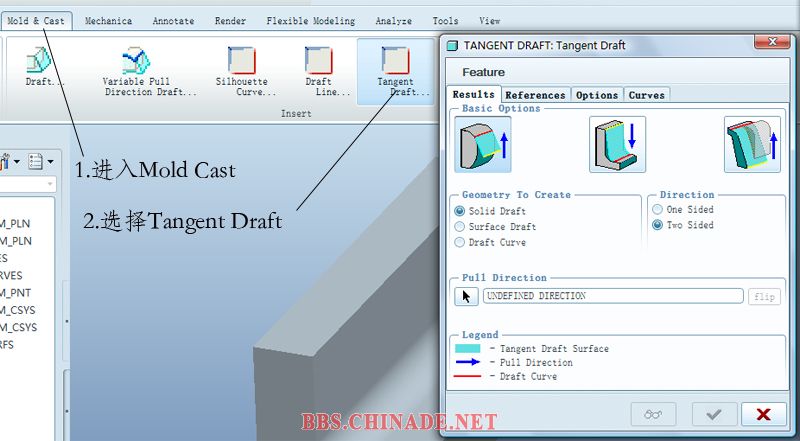The image size is (800, 441).
Task: Switch to Curves tab in dialog
Action: pos(646,95)
